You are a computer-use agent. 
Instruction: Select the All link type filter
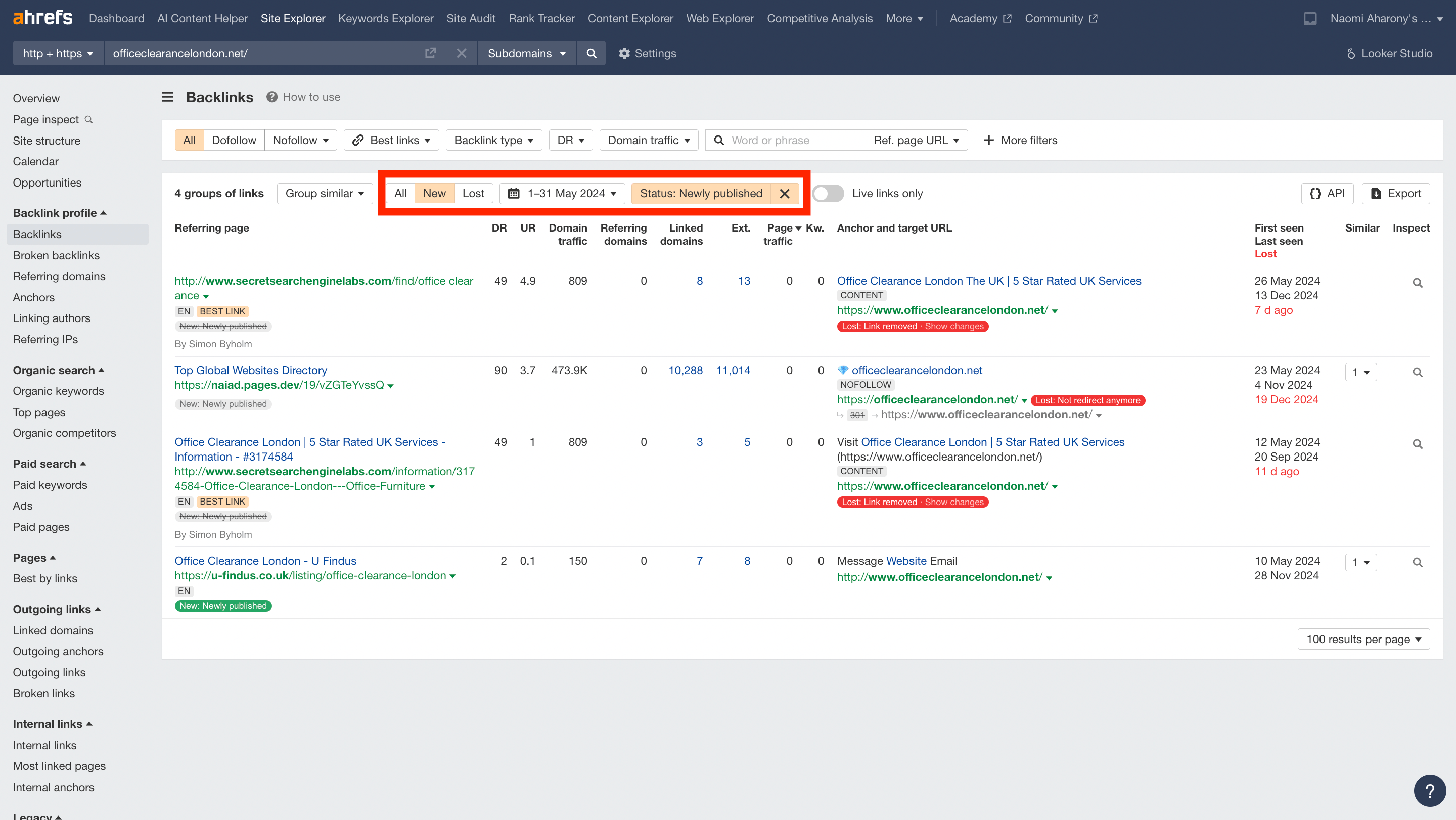click(x=190, y=140)
